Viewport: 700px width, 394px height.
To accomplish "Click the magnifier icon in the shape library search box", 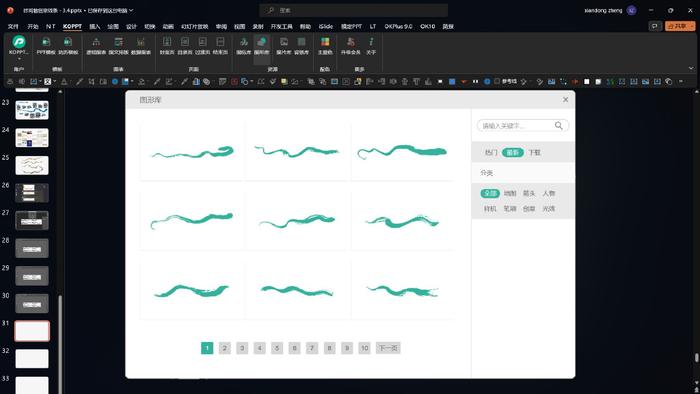I will [x=558, y=125].
